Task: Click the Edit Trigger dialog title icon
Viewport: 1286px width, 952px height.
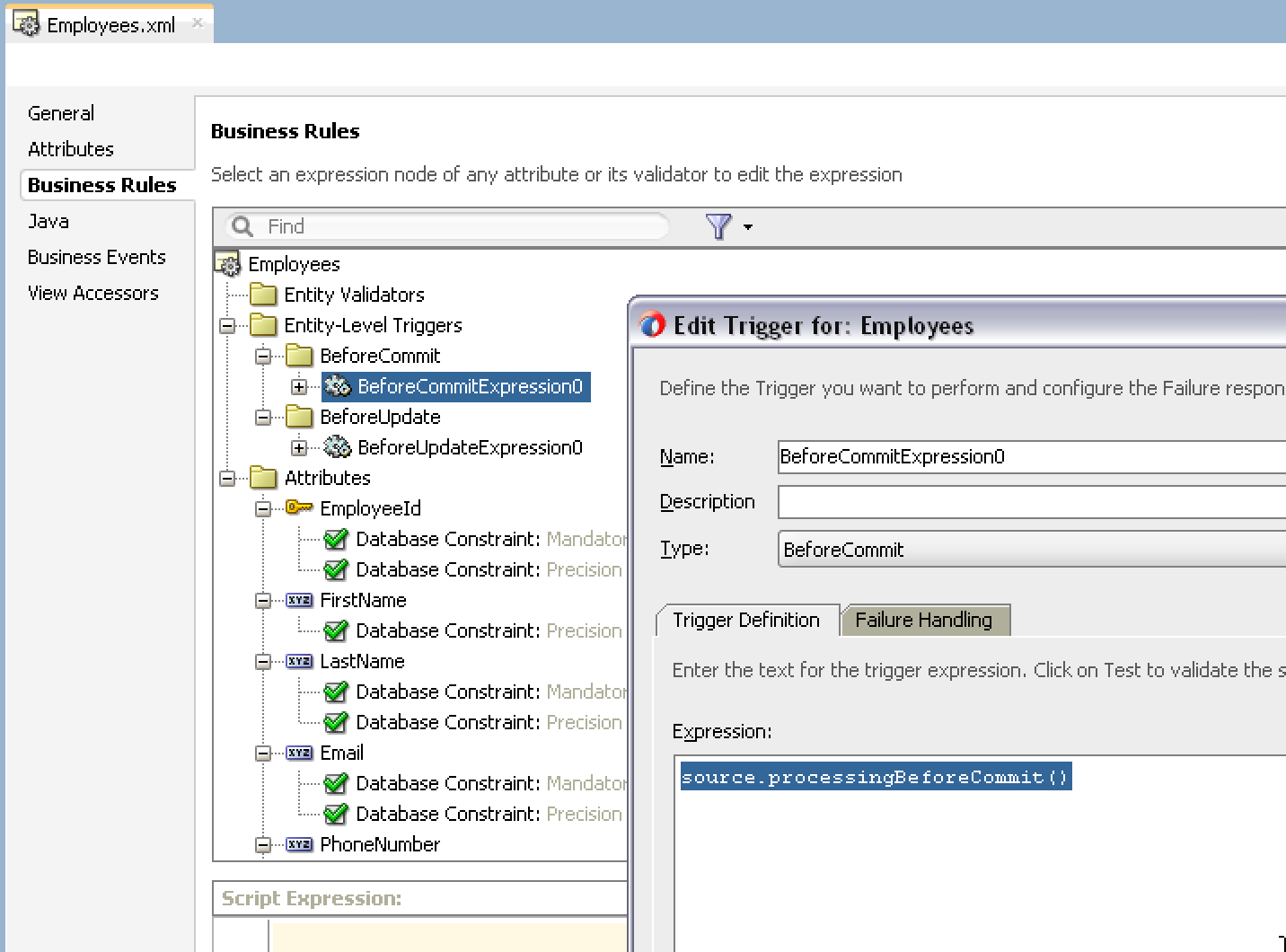Action: click(x=653, y=325)
